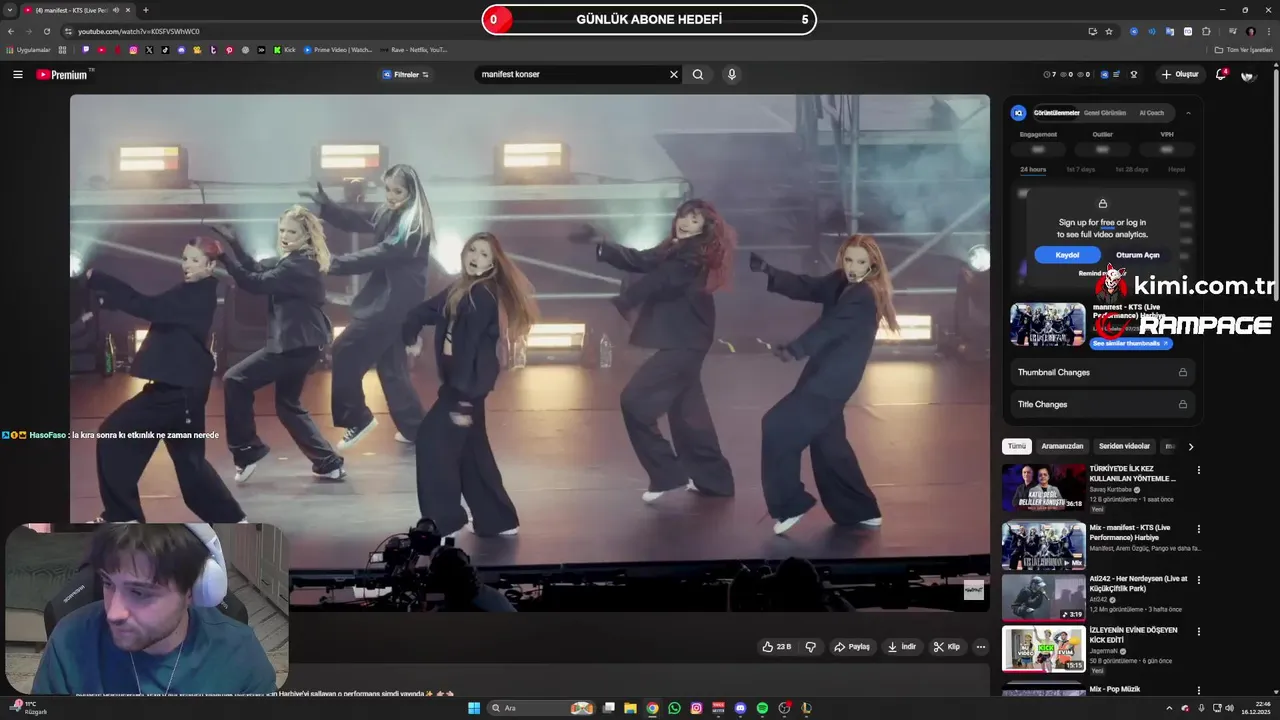
Task: Open the YouTube account avatar menu
Action: 1248,74
